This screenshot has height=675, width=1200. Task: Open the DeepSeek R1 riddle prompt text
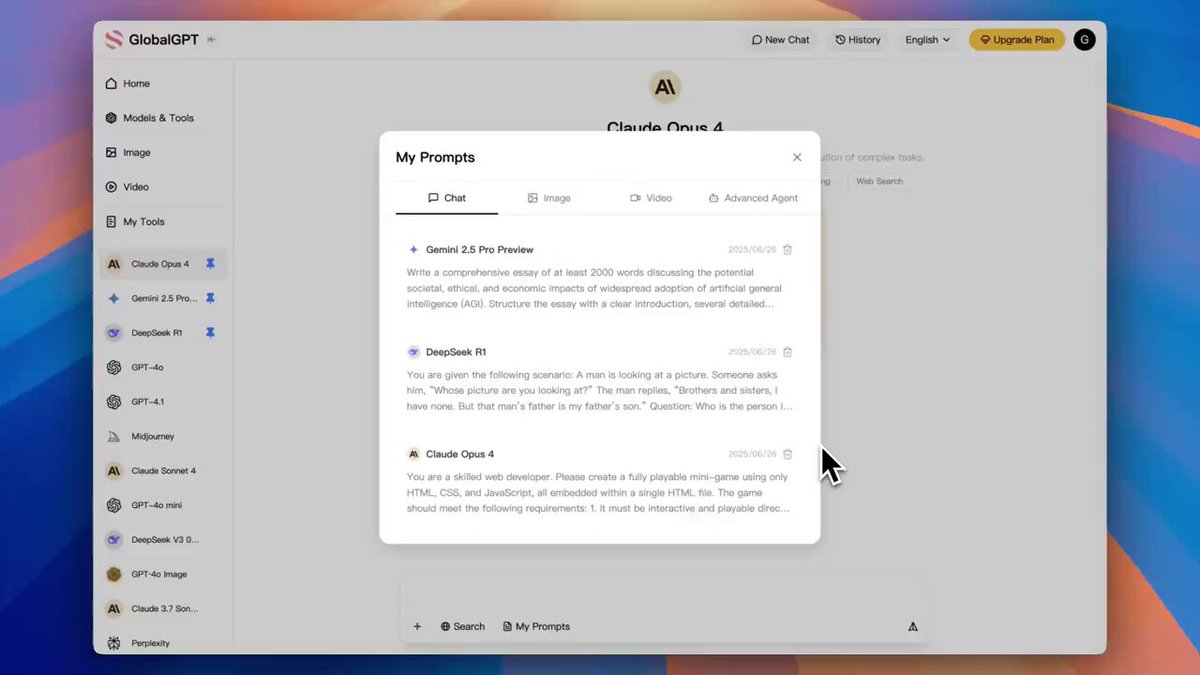coord(599,390)
